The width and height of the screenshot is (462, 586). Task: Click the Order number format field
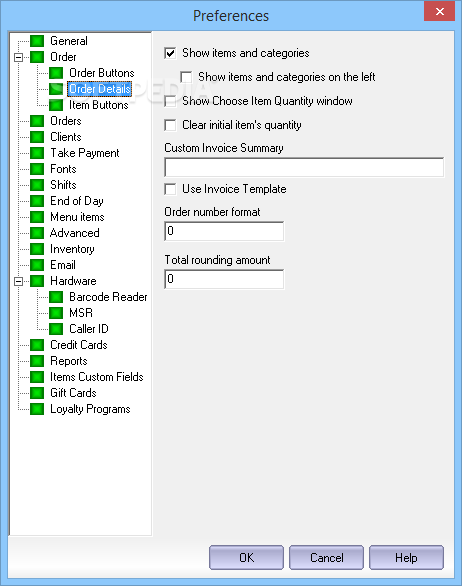tap(224, 231)
